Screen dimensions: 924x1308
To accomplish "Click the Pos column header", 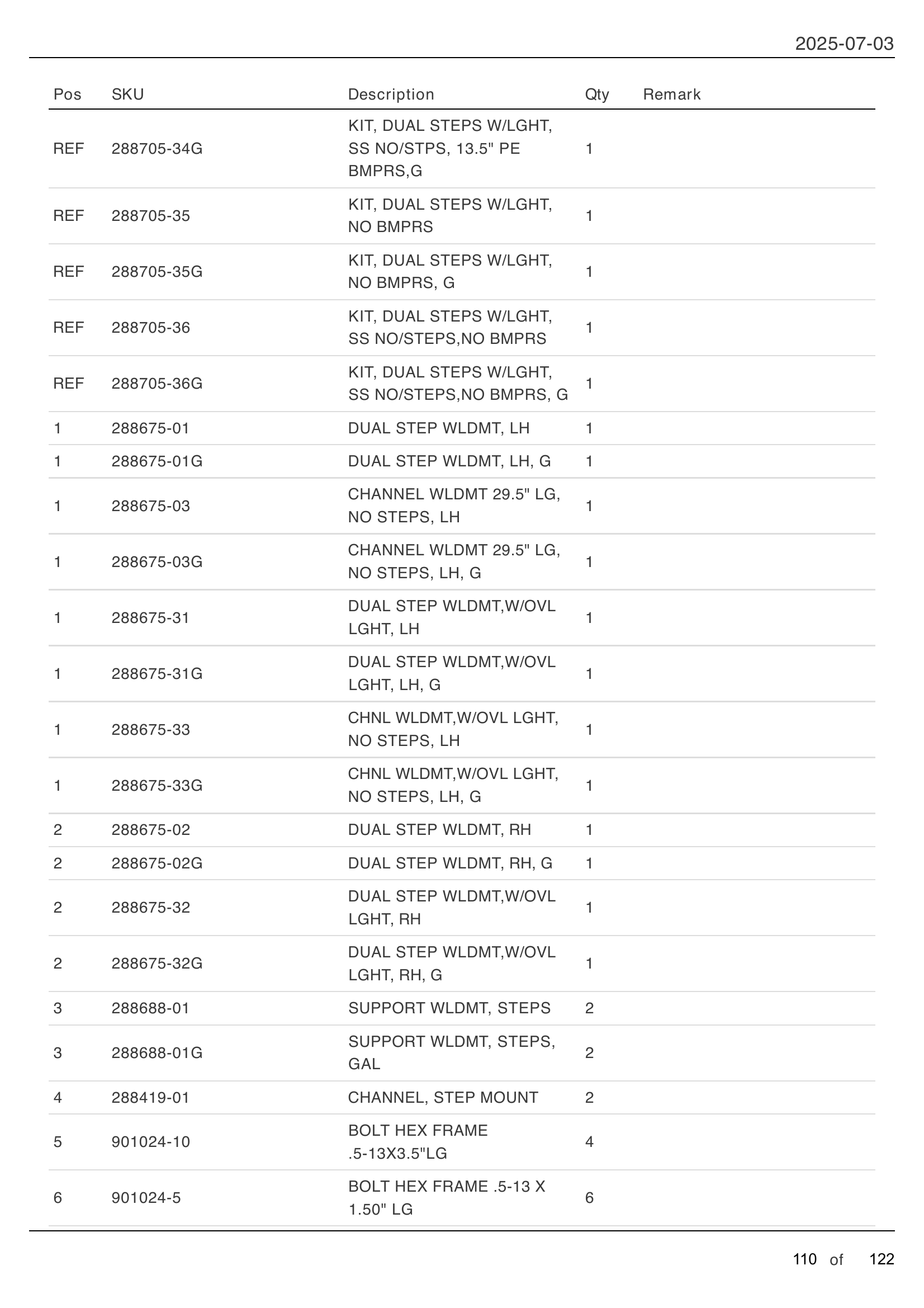I will point(67,94).
